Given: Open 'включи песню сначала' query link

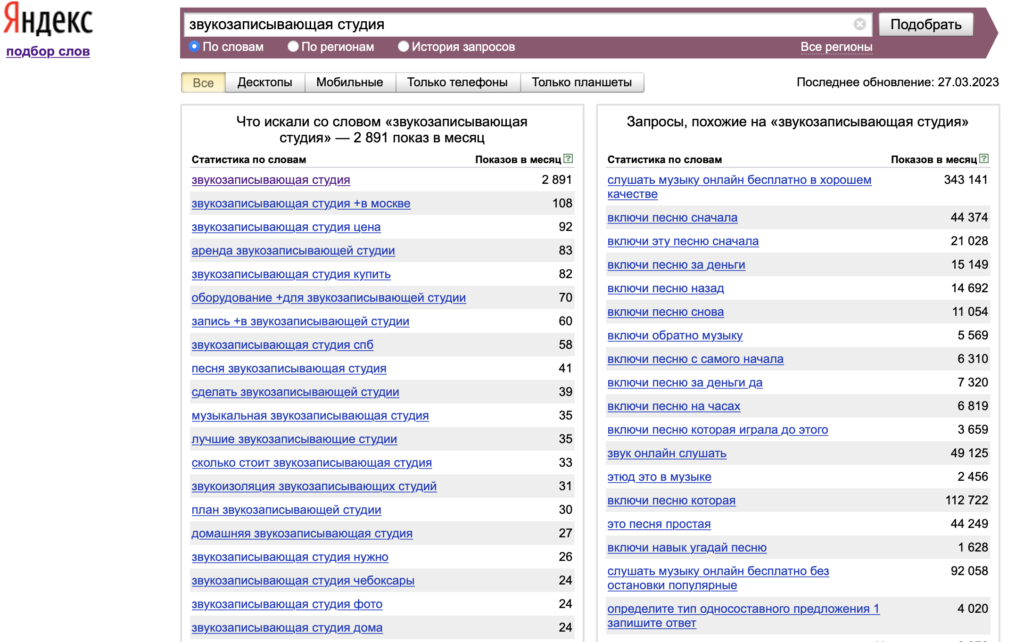Looking at the screenshot, I should pos(672,217).
